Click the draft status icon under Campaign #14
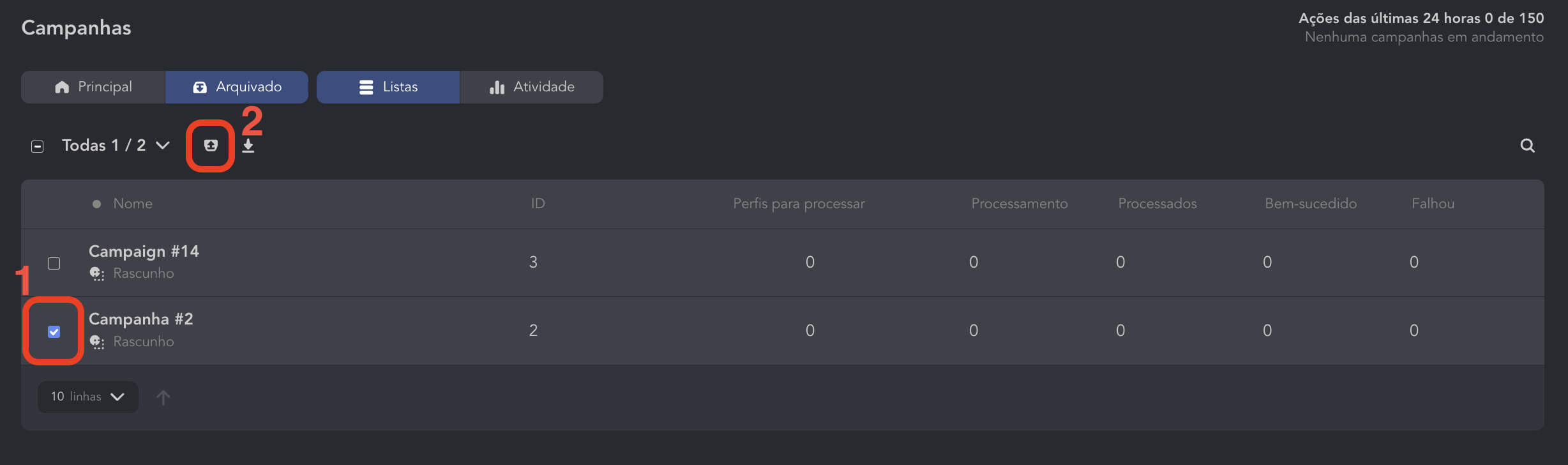Viewport: 1568px width, 465px height. 97,273
